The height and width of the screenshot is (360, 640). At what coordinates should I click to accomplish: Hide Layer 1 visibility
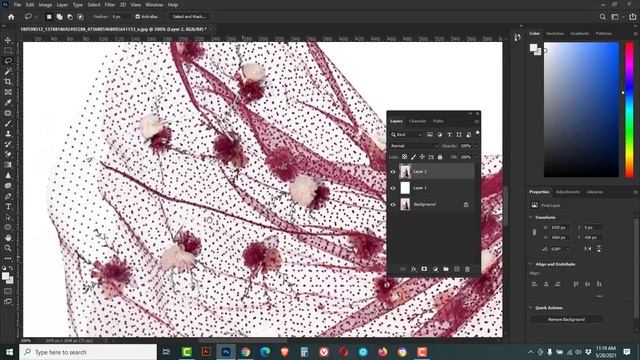pyautogui.click(x=393, y=188)
